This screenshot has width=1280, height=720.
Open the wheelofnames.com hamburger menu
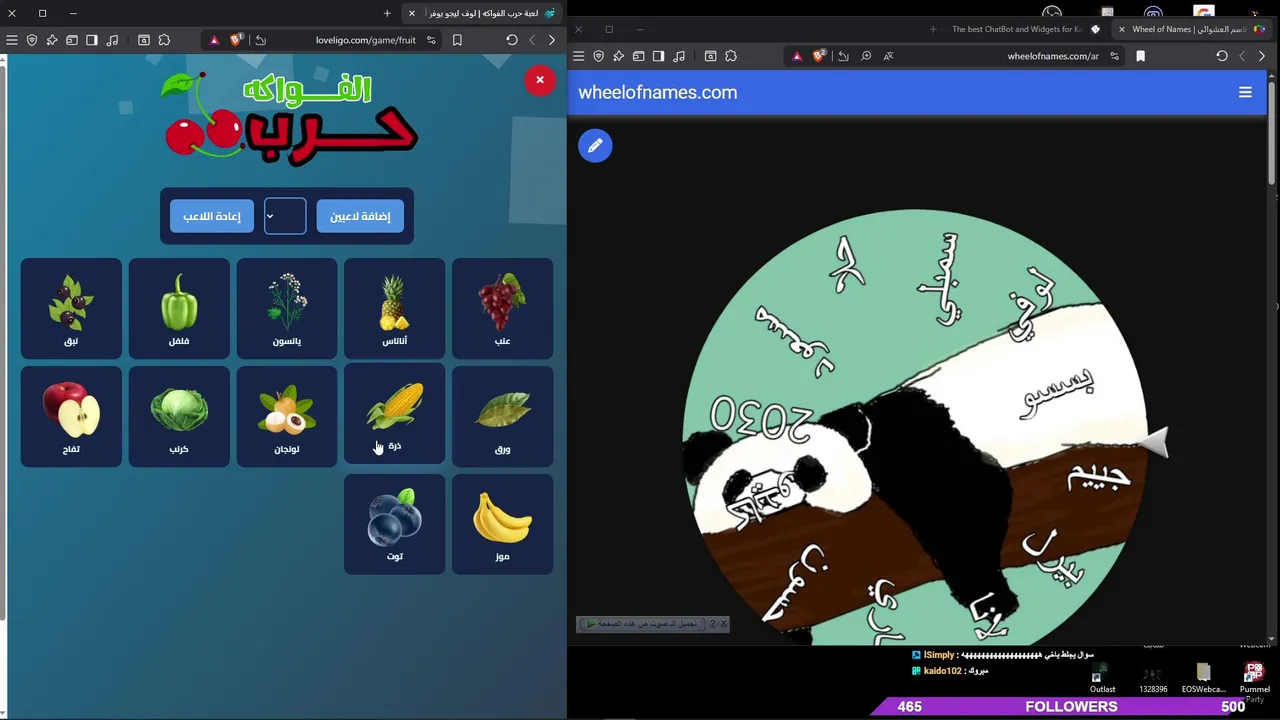click(1245, 92)
